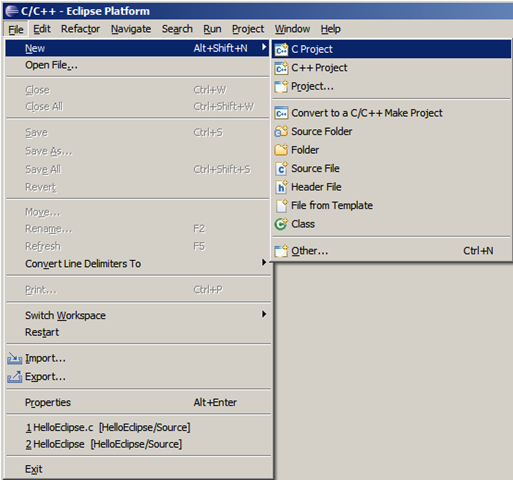The width and height of the screenshot is (513, 480).
Task: Click the Header File 'h' icon
Action: click(x=281, y=187)
